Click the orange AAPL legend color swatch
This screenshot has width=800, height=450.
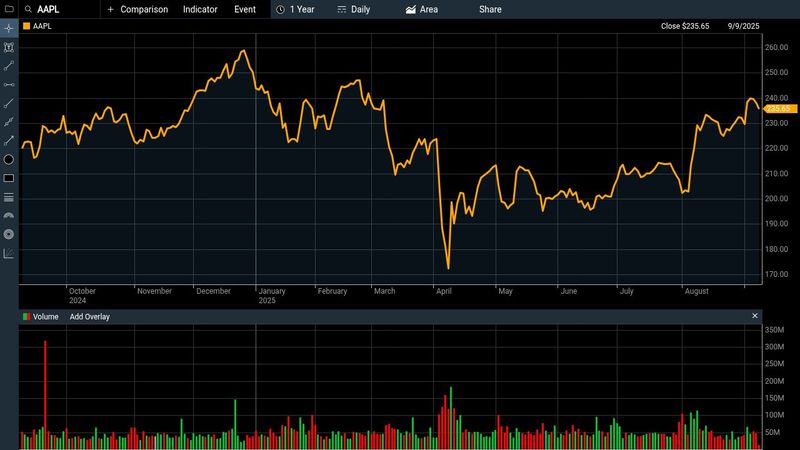click(x=26, y=27)
